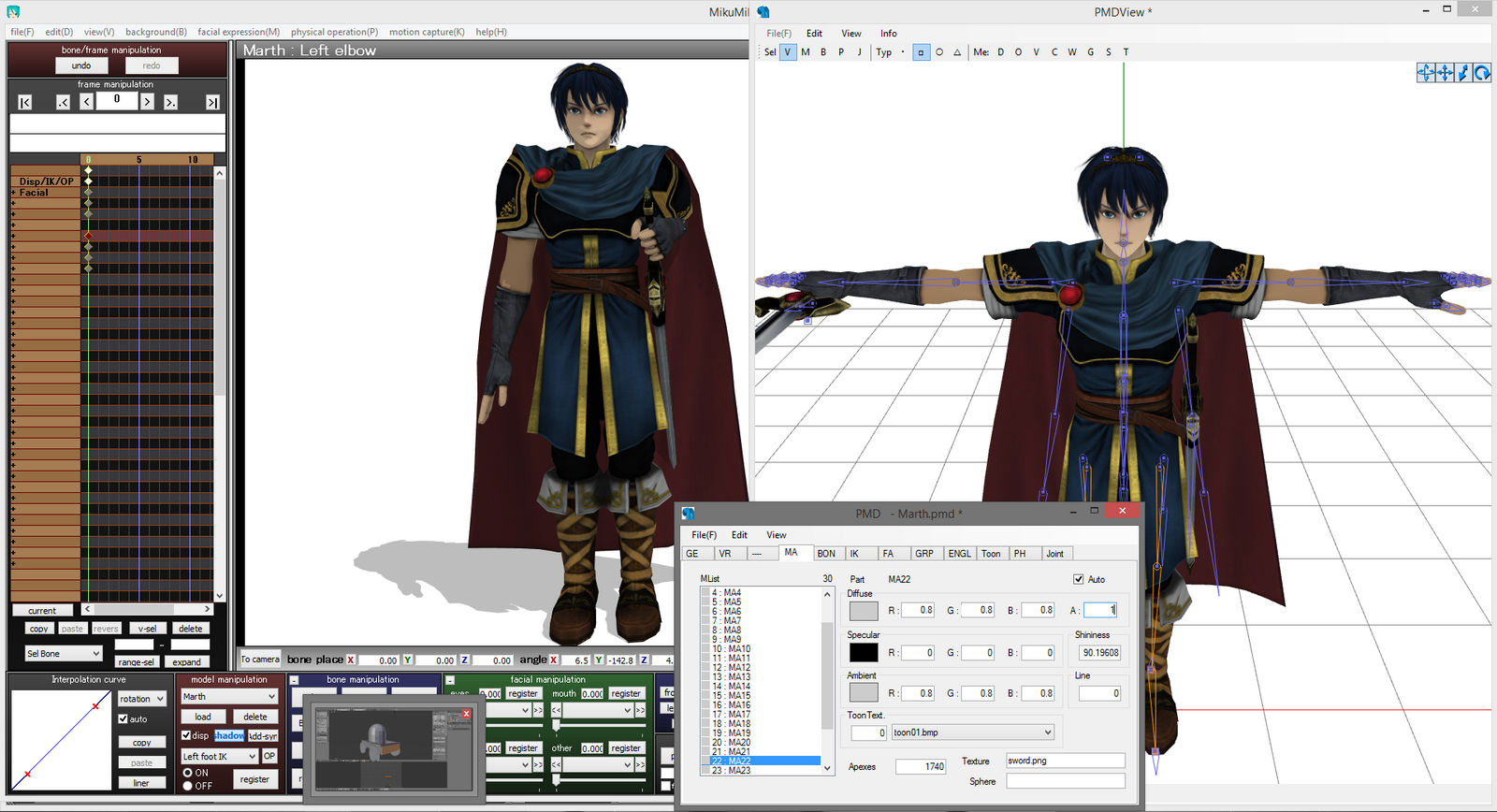
Task: Click the load model button
Action: (x=203, y=717)
